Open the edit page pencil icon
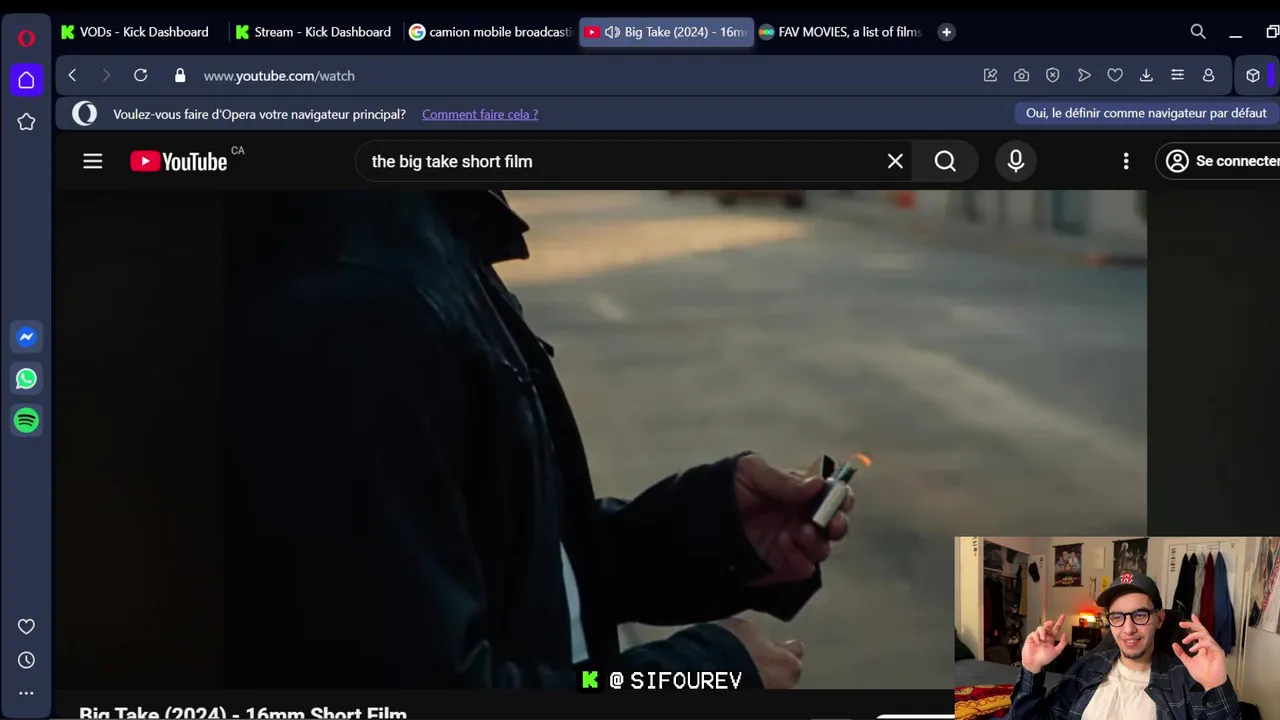This screenshot has height=720, width=1280. 990,75
